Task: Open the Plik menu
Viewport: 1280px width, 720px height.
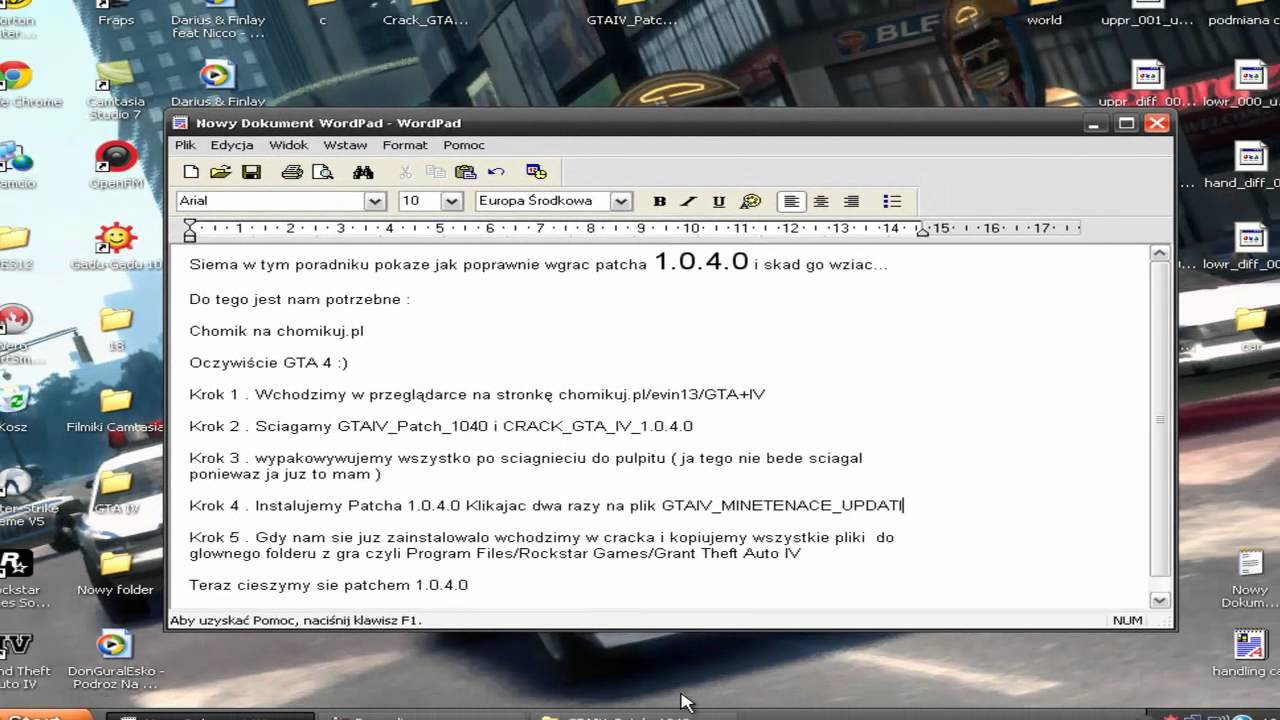Action: pos(186,145)
